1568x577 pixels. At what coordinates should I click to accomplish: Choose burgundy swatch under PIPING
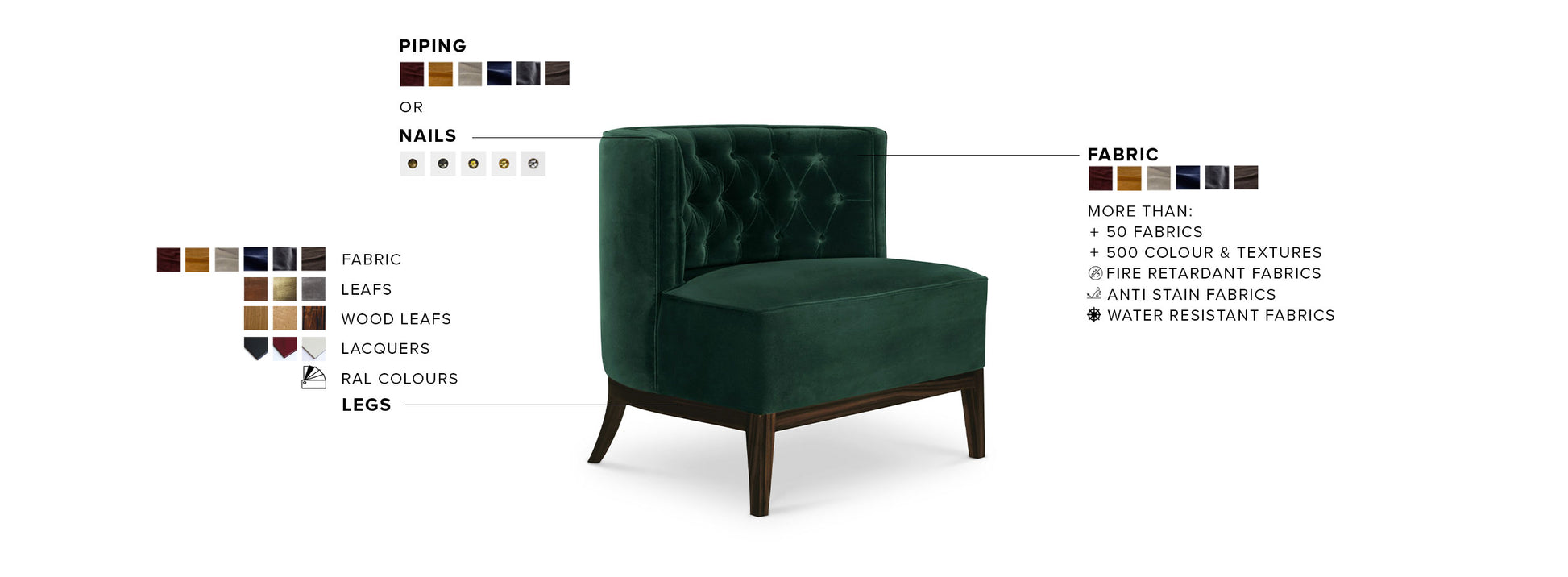pos(412,74)
